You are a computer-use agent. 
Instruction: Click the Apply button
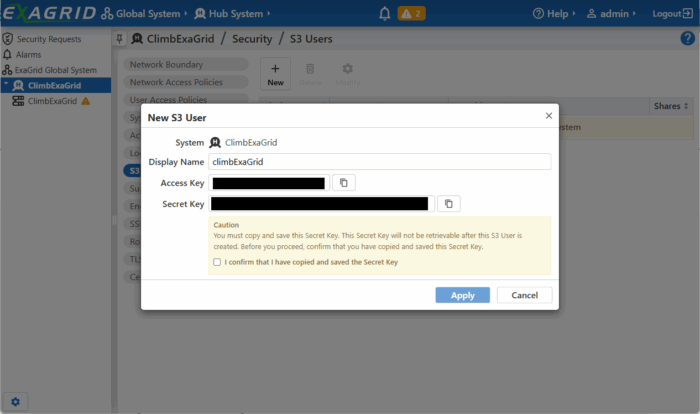[462, 295]
